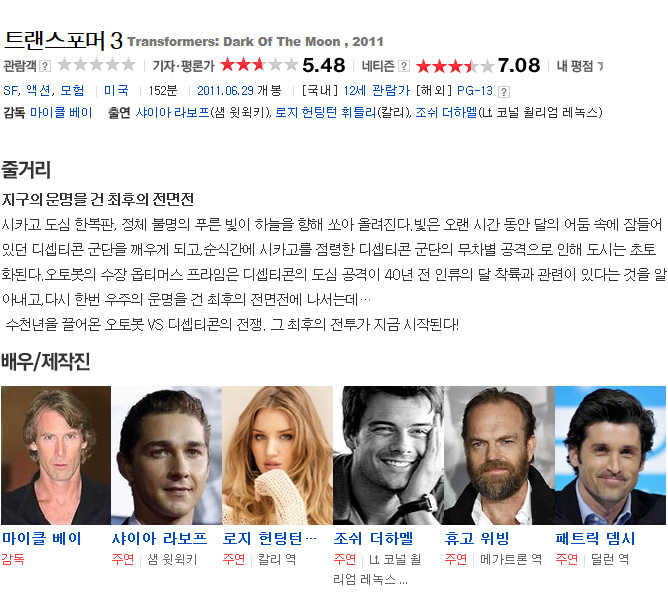Click the 12세 관람가 rating link
668x609 pixels.
click(377, 91)
